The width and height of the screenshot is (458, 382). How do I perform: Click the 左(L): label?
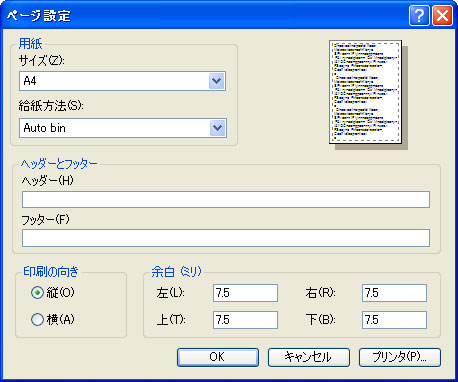coord(170,293)
